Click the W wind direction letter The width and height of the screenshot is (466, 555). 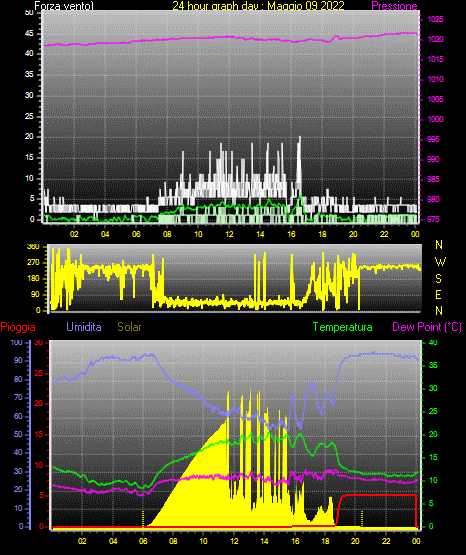440,262
